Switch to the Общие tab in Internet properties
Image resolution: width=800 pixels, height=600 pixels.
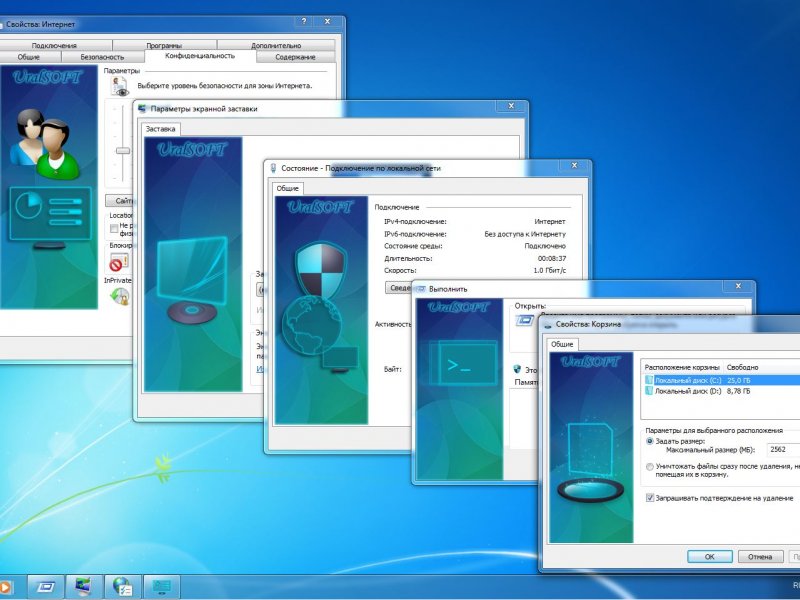29,57
